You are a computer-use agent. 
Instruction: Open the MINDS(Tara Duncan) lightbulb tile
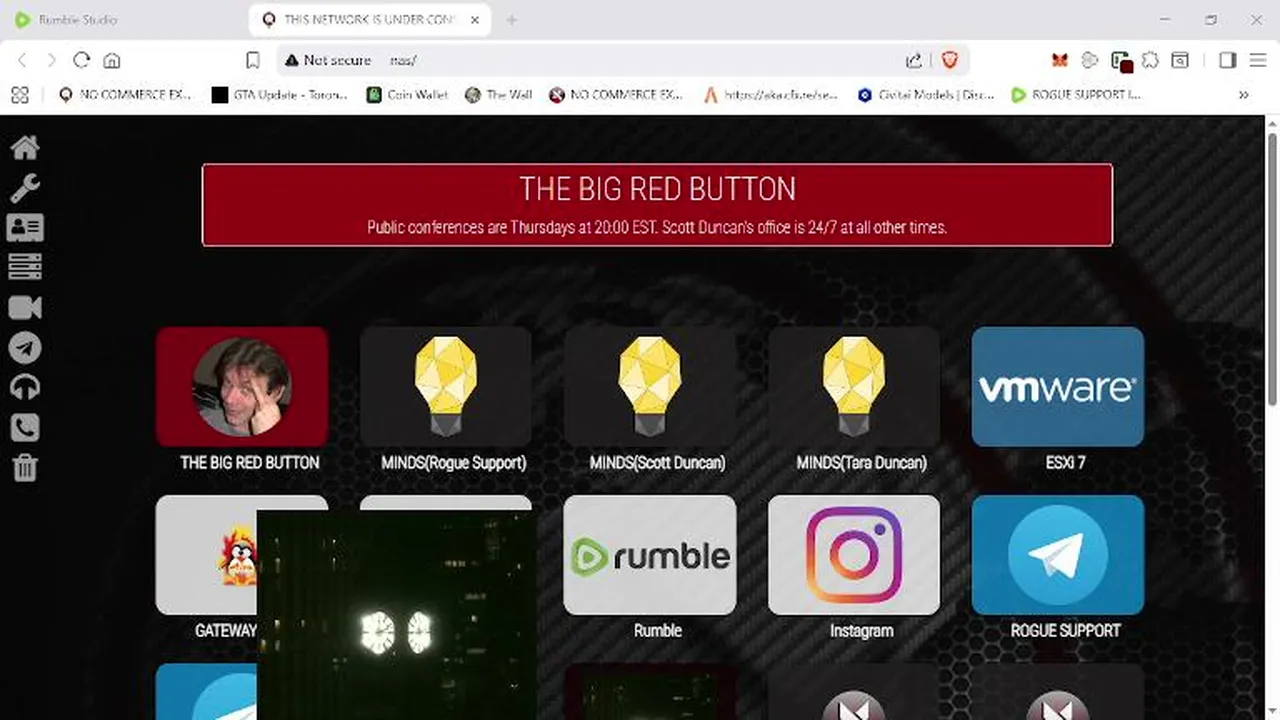click(x=854, y=386)
